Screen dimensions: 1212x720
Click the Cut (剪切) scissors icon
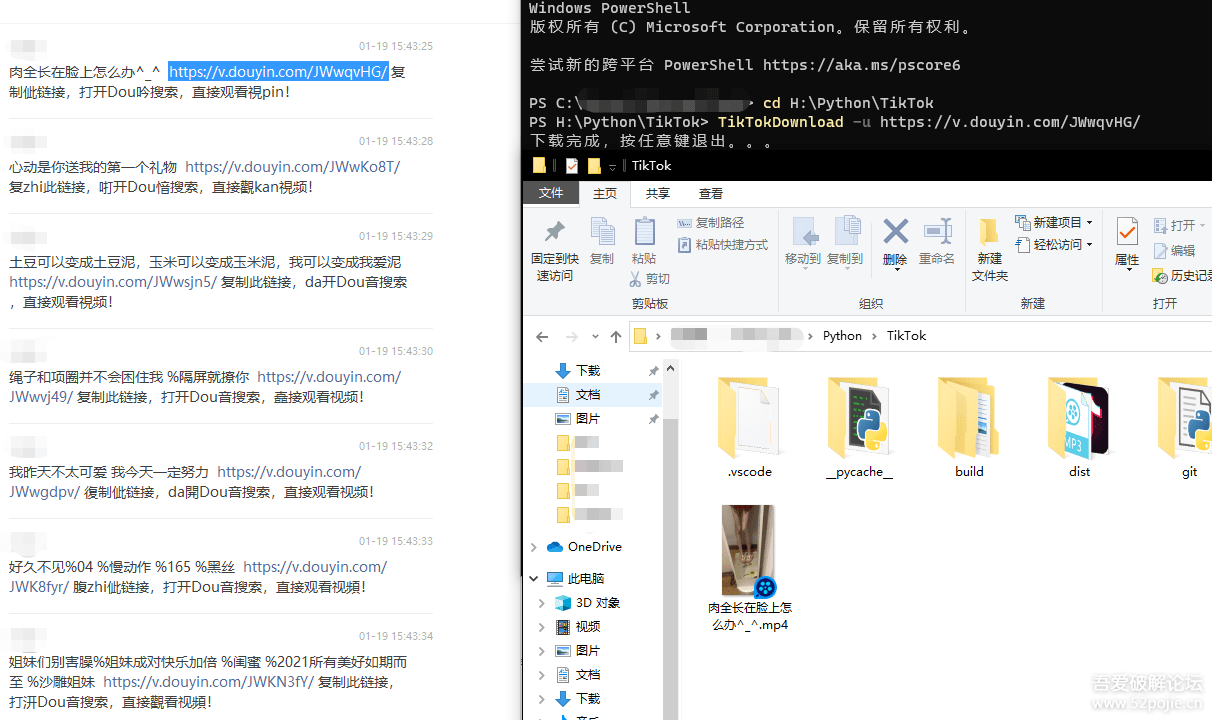tap(637, 279)
